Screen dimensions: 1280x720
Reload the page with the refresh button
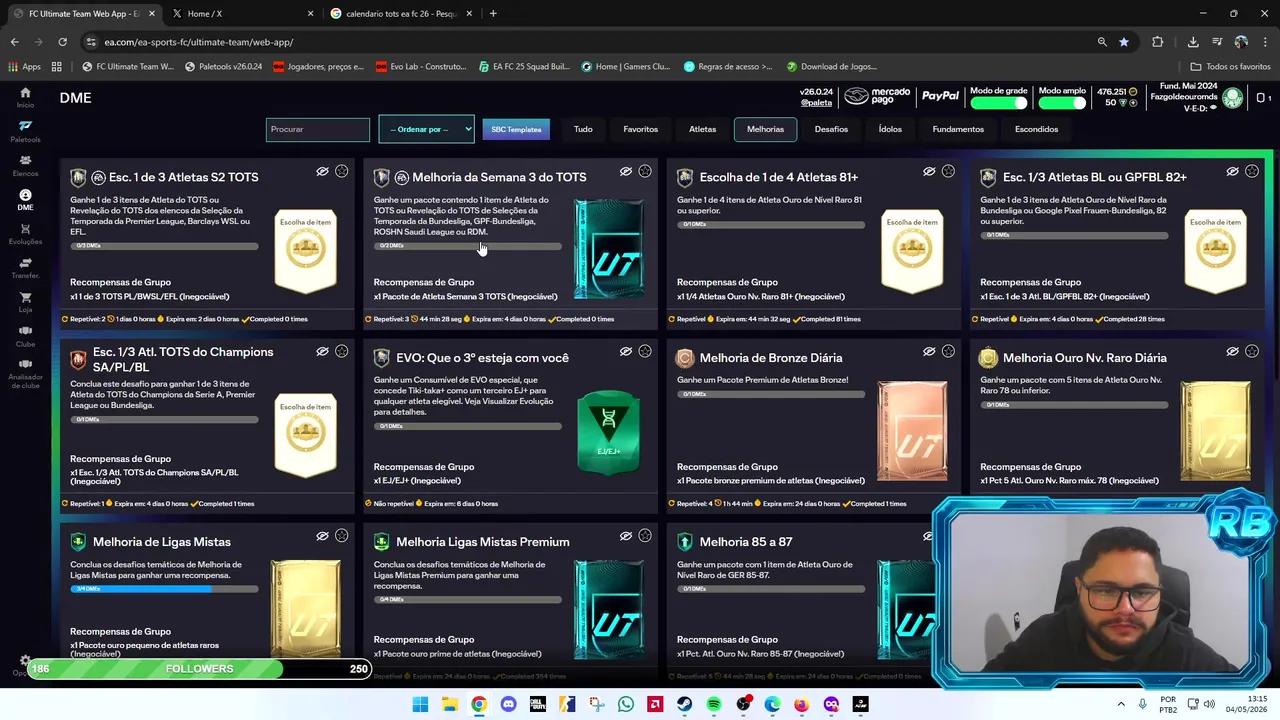(x=62, y=42)
